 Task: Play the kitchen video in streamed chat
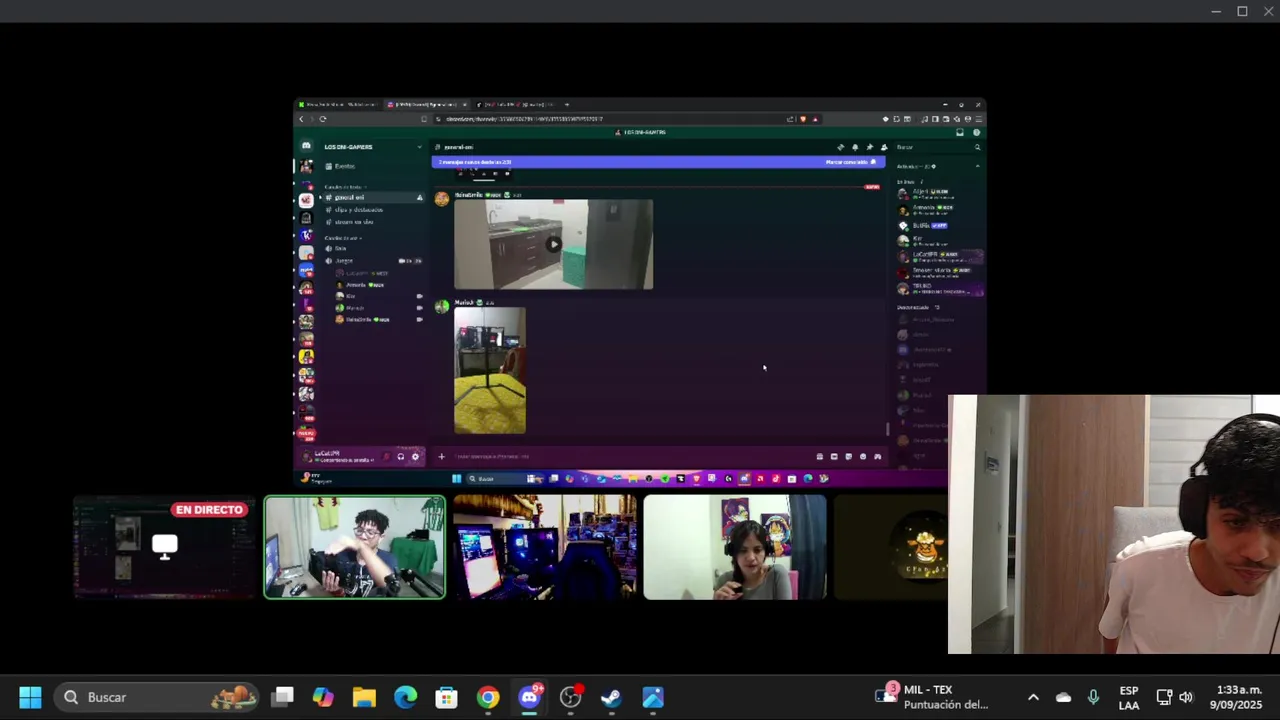pyautogui.click(x=553, y=244)
